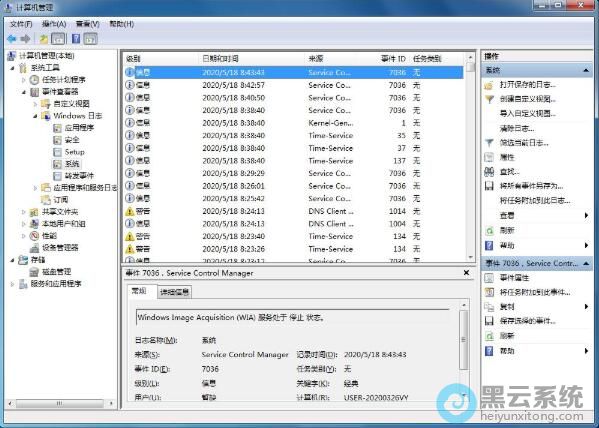The height and width of the screenshot is (428, 599).
Task: Click 创建自定义视图 filter icon
Action: [489, 99]
